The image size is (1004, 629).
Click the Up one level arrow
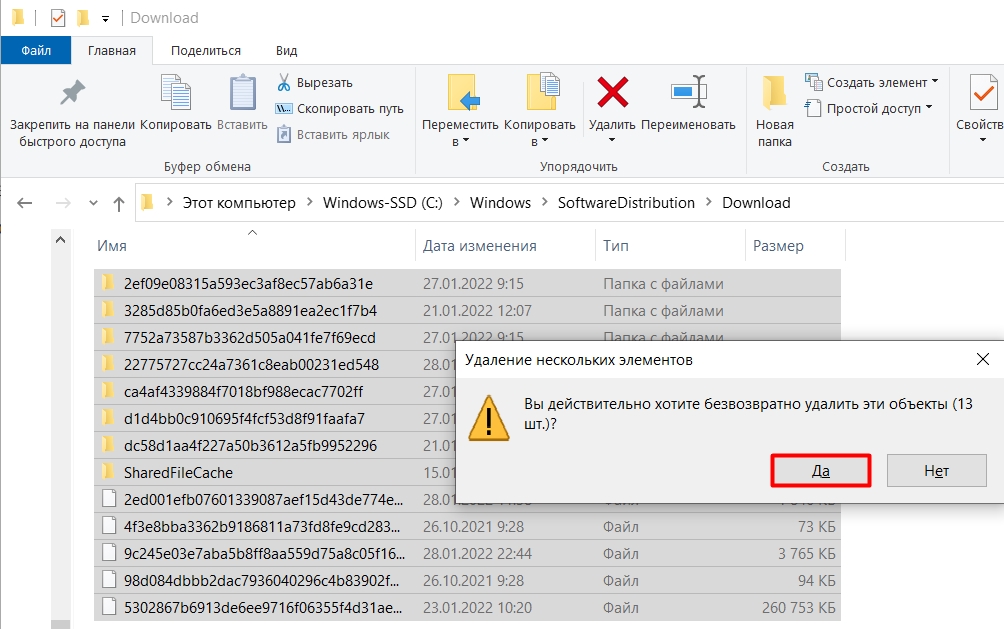click(118, 204)
